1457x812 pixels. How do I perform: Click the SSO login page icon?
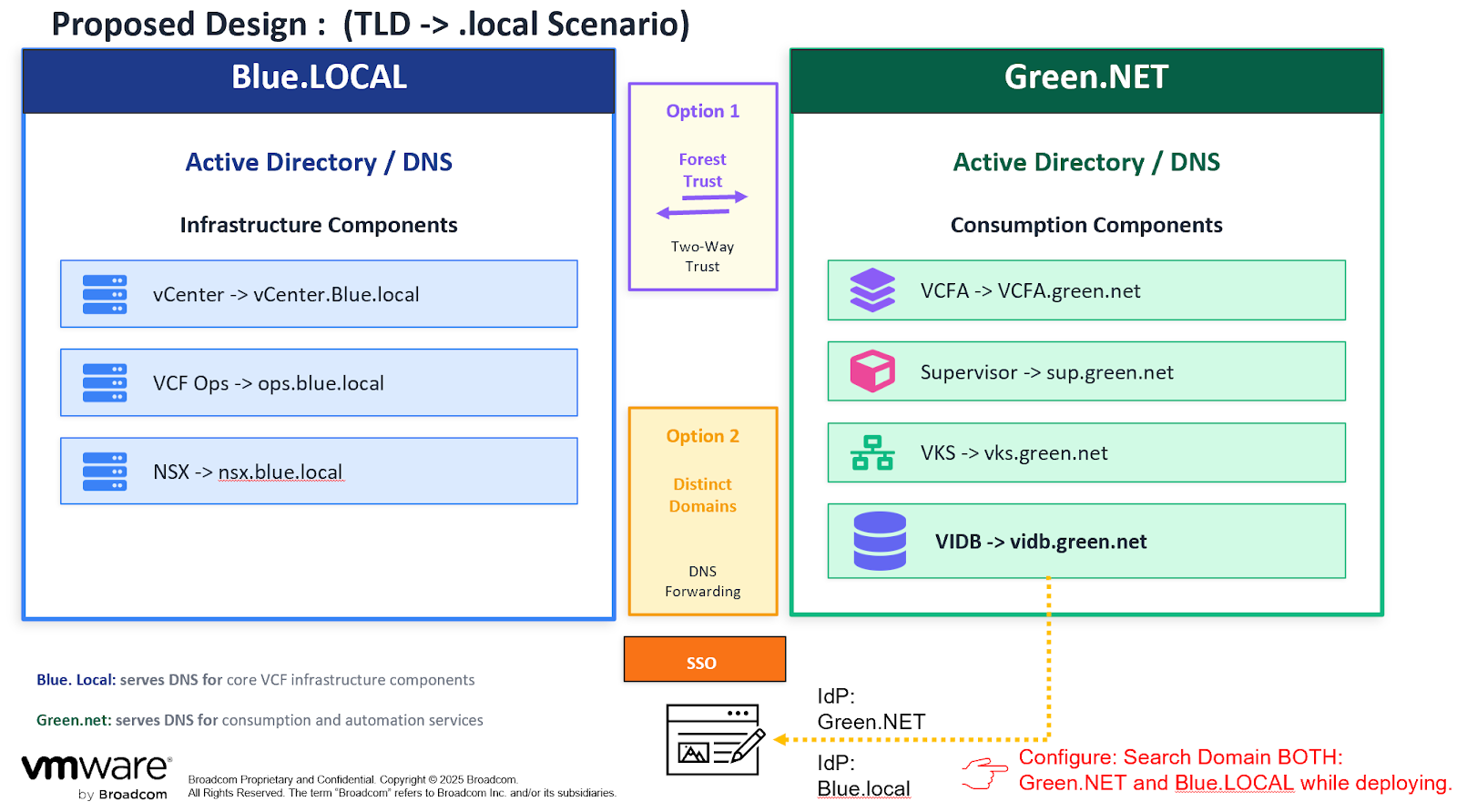click(715, 740)
